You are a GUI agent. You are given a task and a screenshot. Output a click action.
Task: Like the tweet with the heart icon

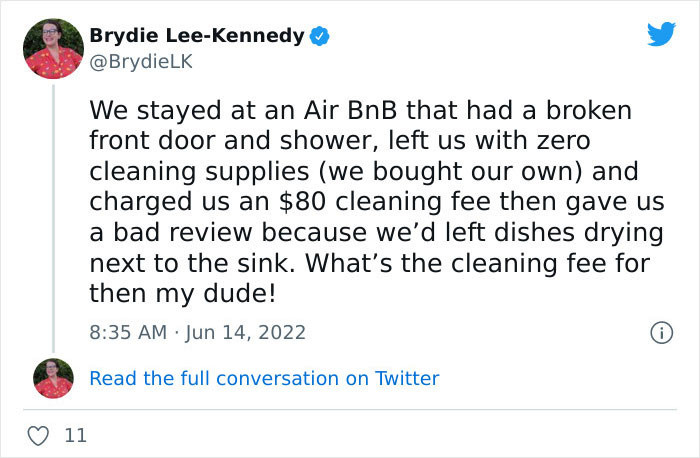click(x=39, y=436)
